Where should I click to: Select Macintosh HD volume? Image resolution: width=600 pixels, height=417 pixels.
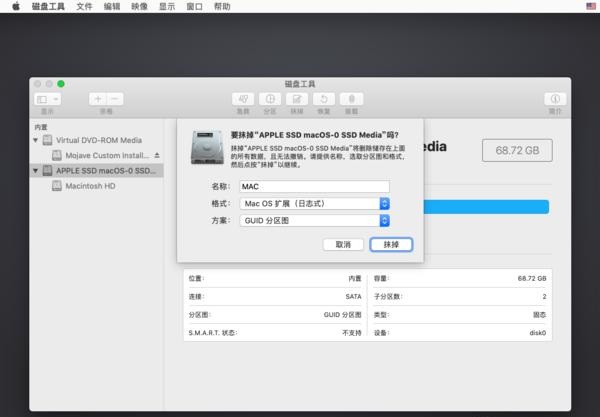point(90,186)
